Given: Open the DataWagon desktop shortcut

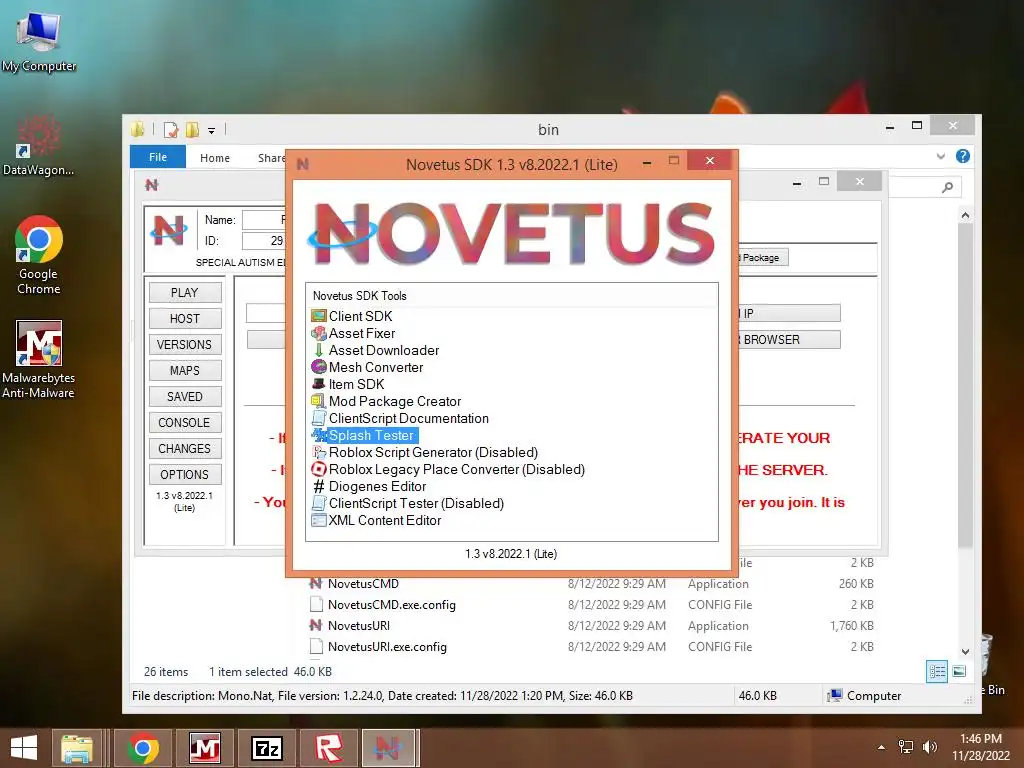Looking at the screenshot, I should coord(39,145).
